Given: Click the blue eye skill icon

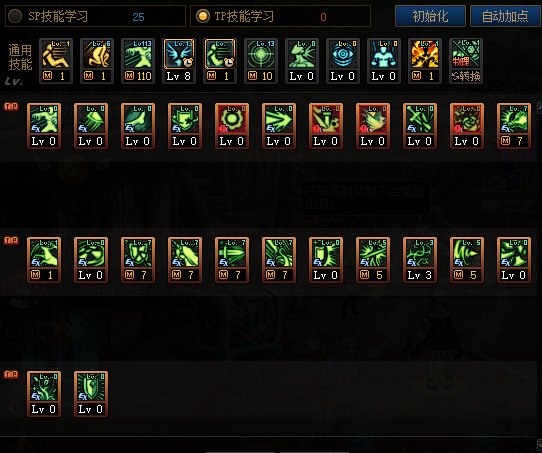Looking at the screenshot, I should pos(343,61).
